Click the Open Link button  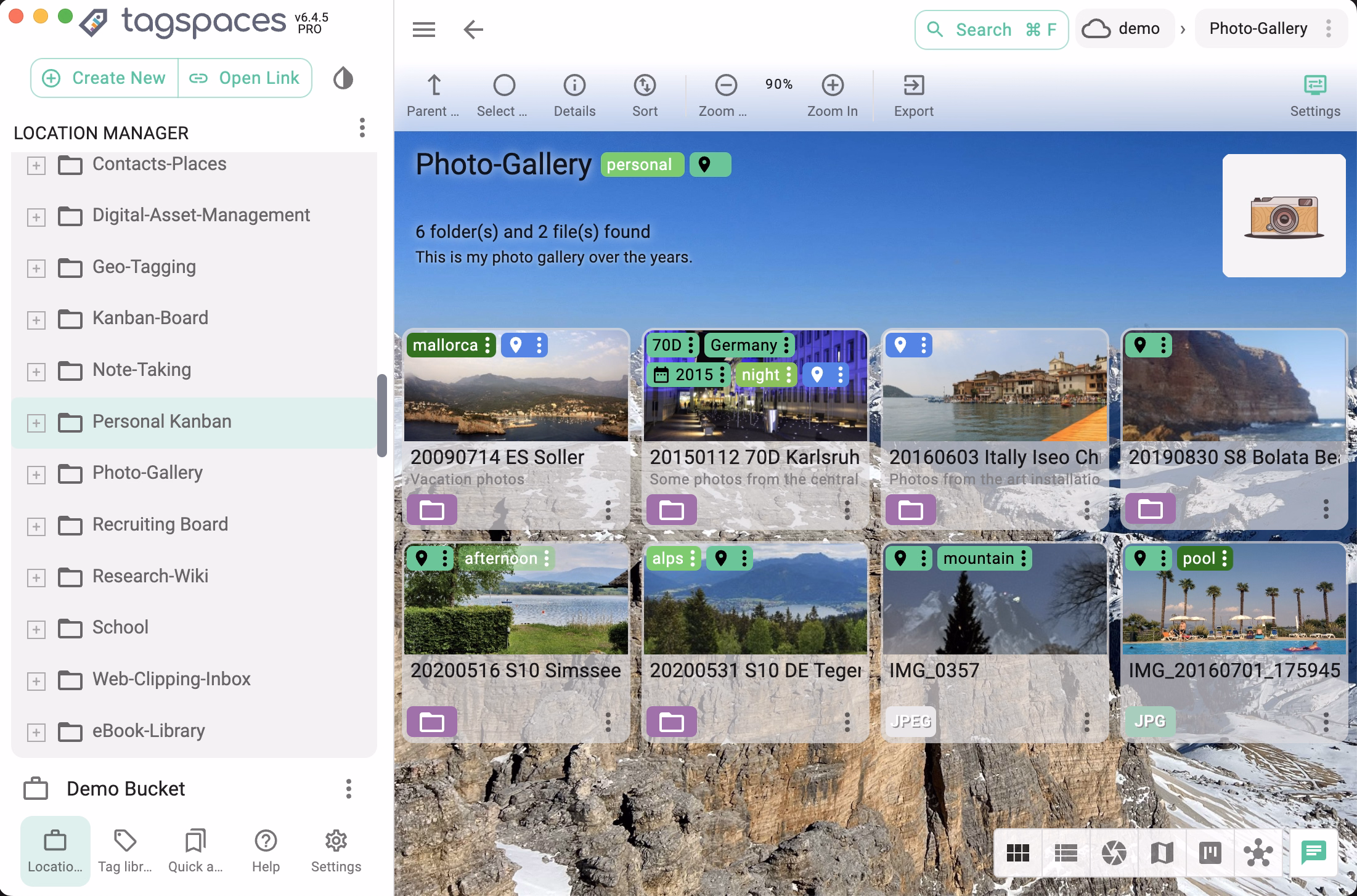pyautogui.click(x=245, y=78)
